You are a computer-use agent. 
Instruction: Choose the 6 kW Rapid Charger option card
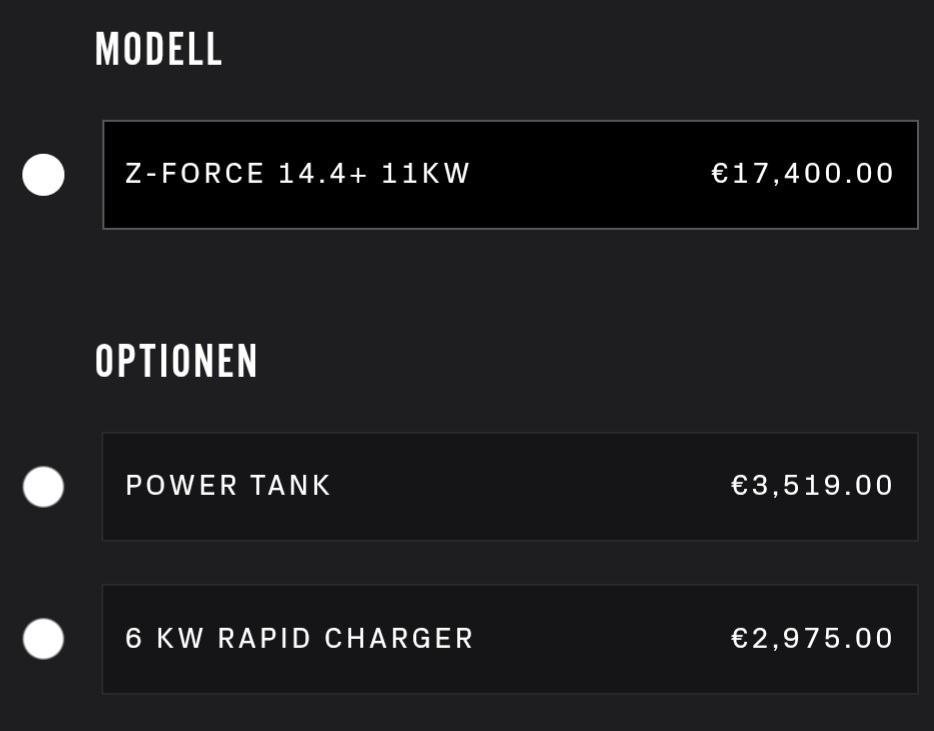coord(510,639)
